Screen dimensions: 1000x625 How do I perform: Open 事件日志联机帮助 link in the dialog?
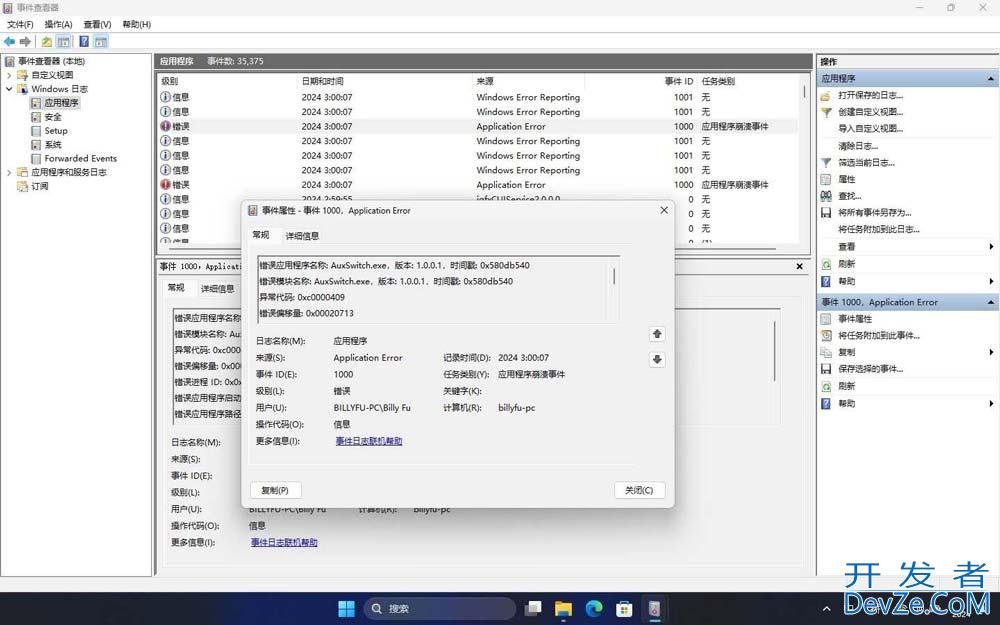(x=369, y=441)
